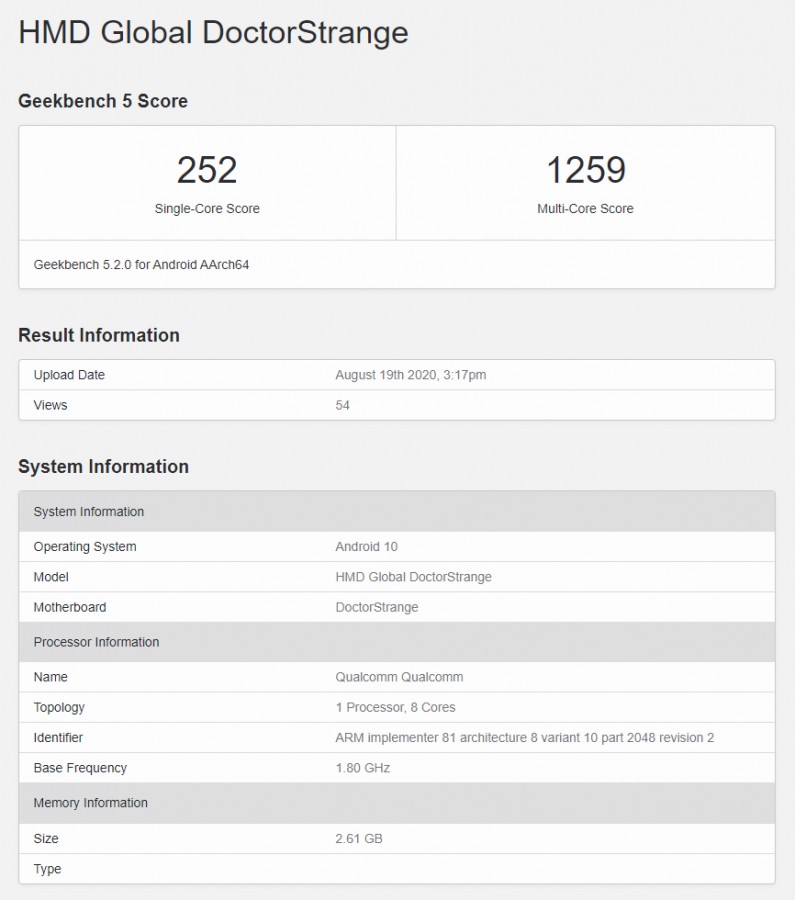Click the Topology value 1 Processor, 8 Cores
The height and width of the screenshot is (900, 795).
pyautogui.click(x=395, y=707)
